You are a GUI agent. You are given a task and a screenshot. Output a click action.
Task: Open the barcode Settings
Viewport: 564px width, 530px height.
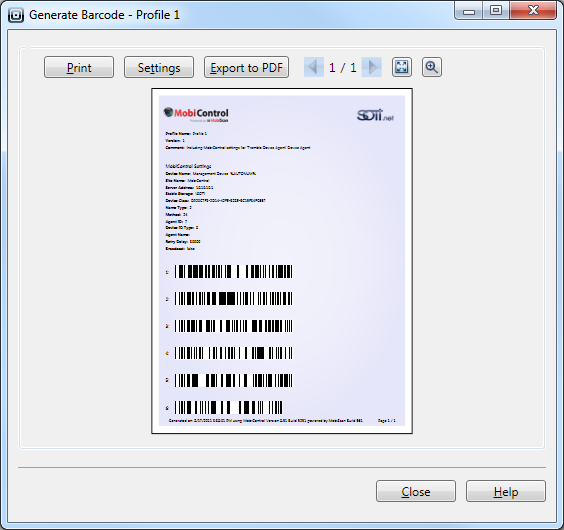pyautogui.click(x=159, y=67)
